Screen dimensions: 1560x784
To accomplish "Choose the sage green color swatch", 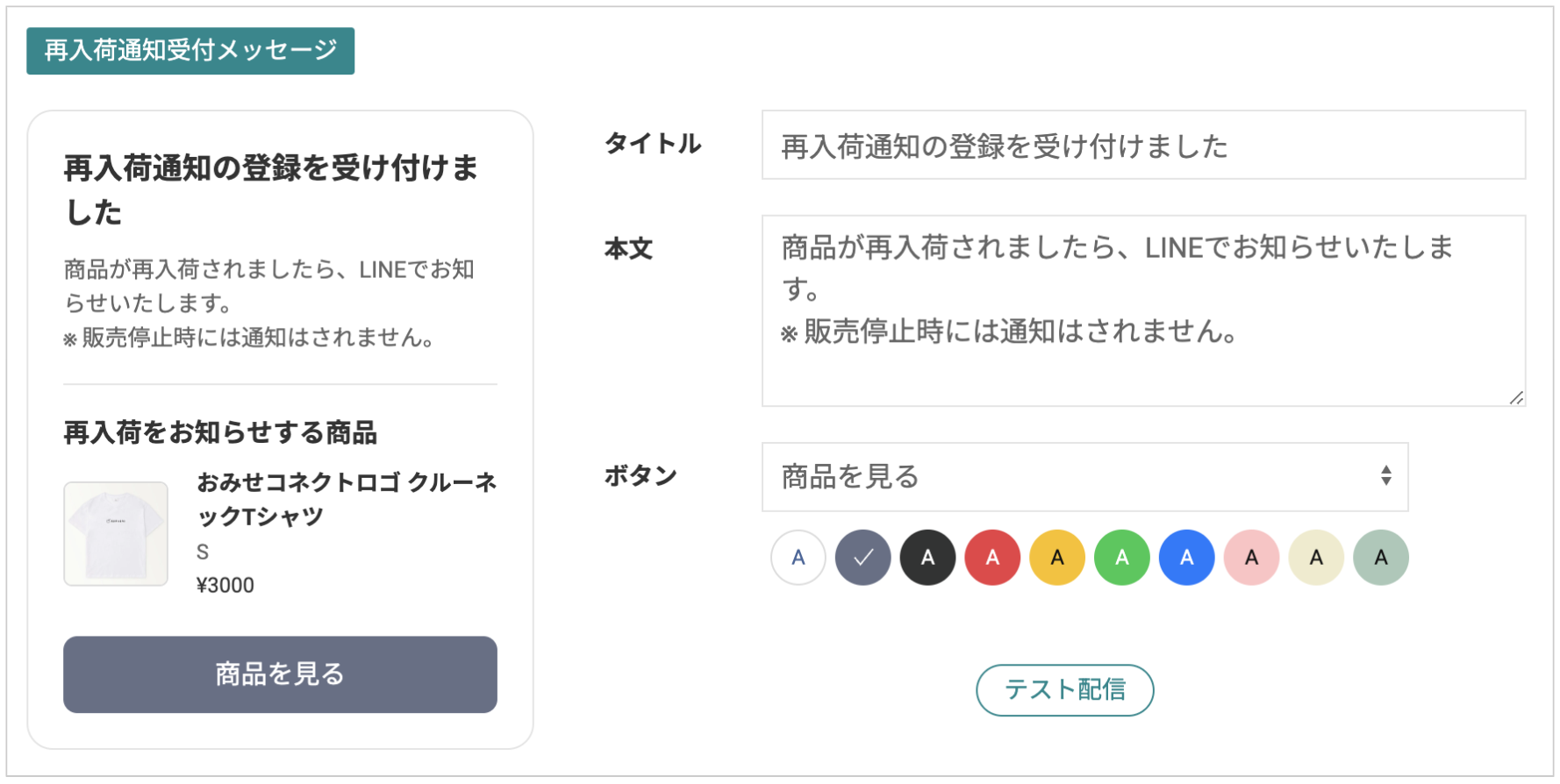I will coord(1381,558).
